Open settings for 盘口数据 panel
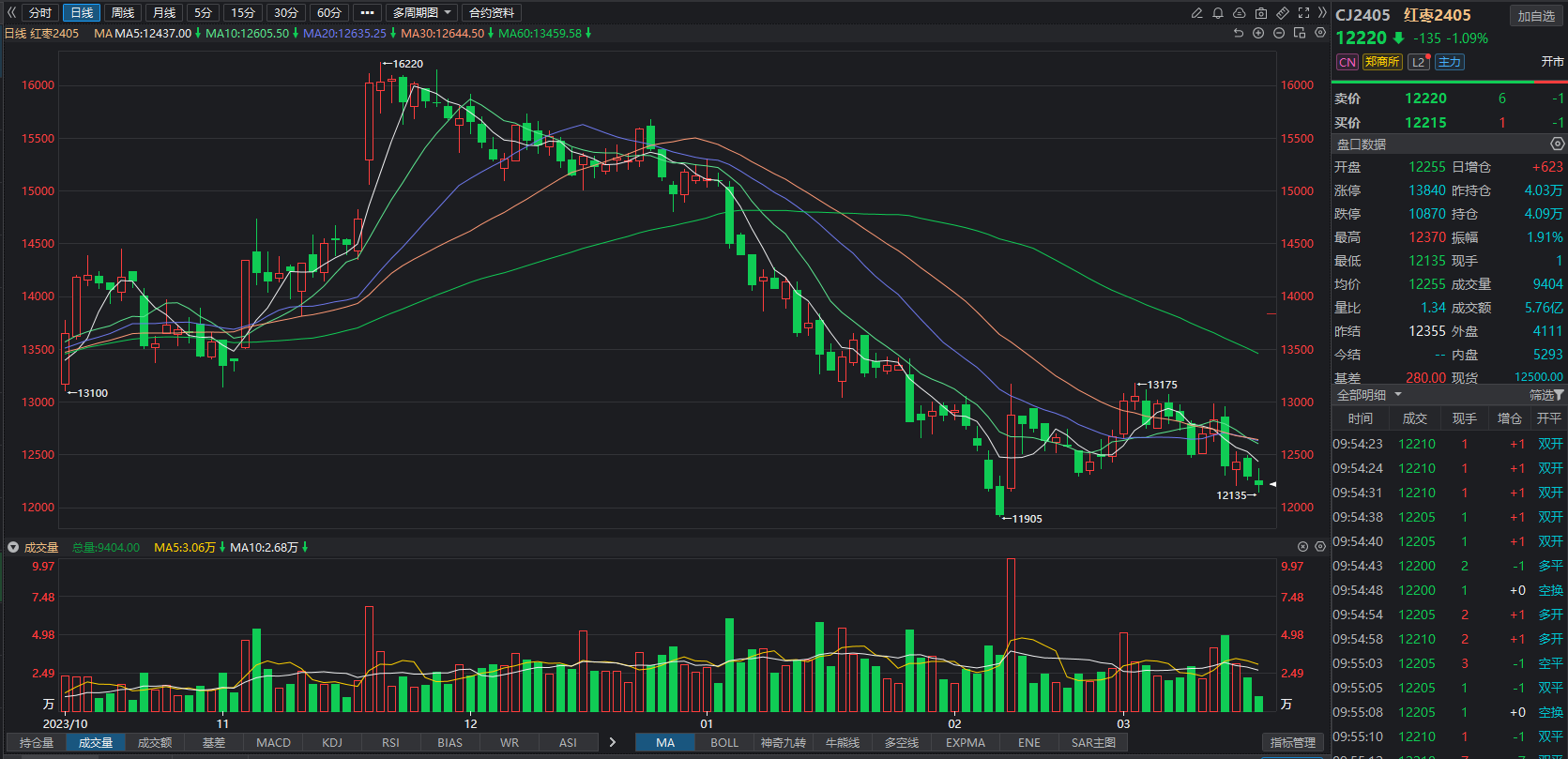 [x=1557, y=144]
